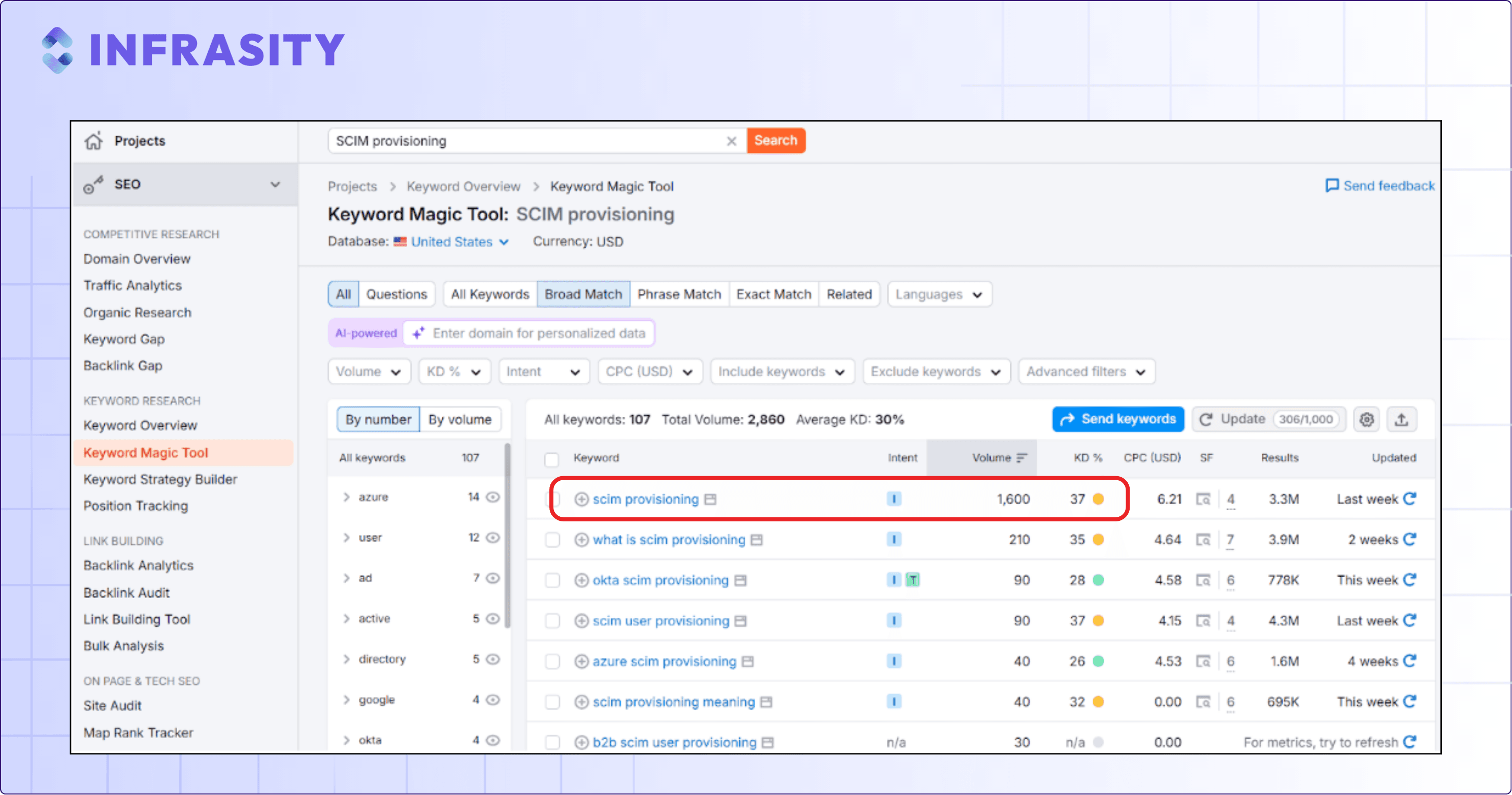This screenshot has height=795, width=1512.
Task: Add okta scim provisioning with plus icon
Action: point(581,580)
